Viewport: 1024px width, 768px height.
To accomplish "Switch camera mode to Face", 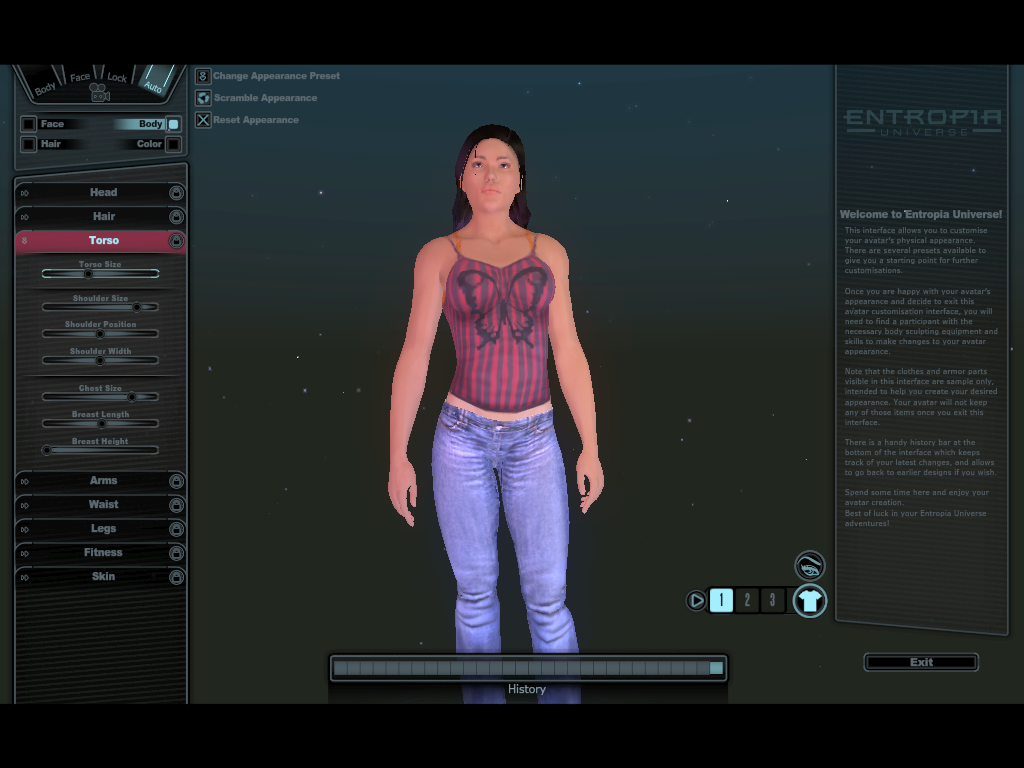I will tap(79, 77).
